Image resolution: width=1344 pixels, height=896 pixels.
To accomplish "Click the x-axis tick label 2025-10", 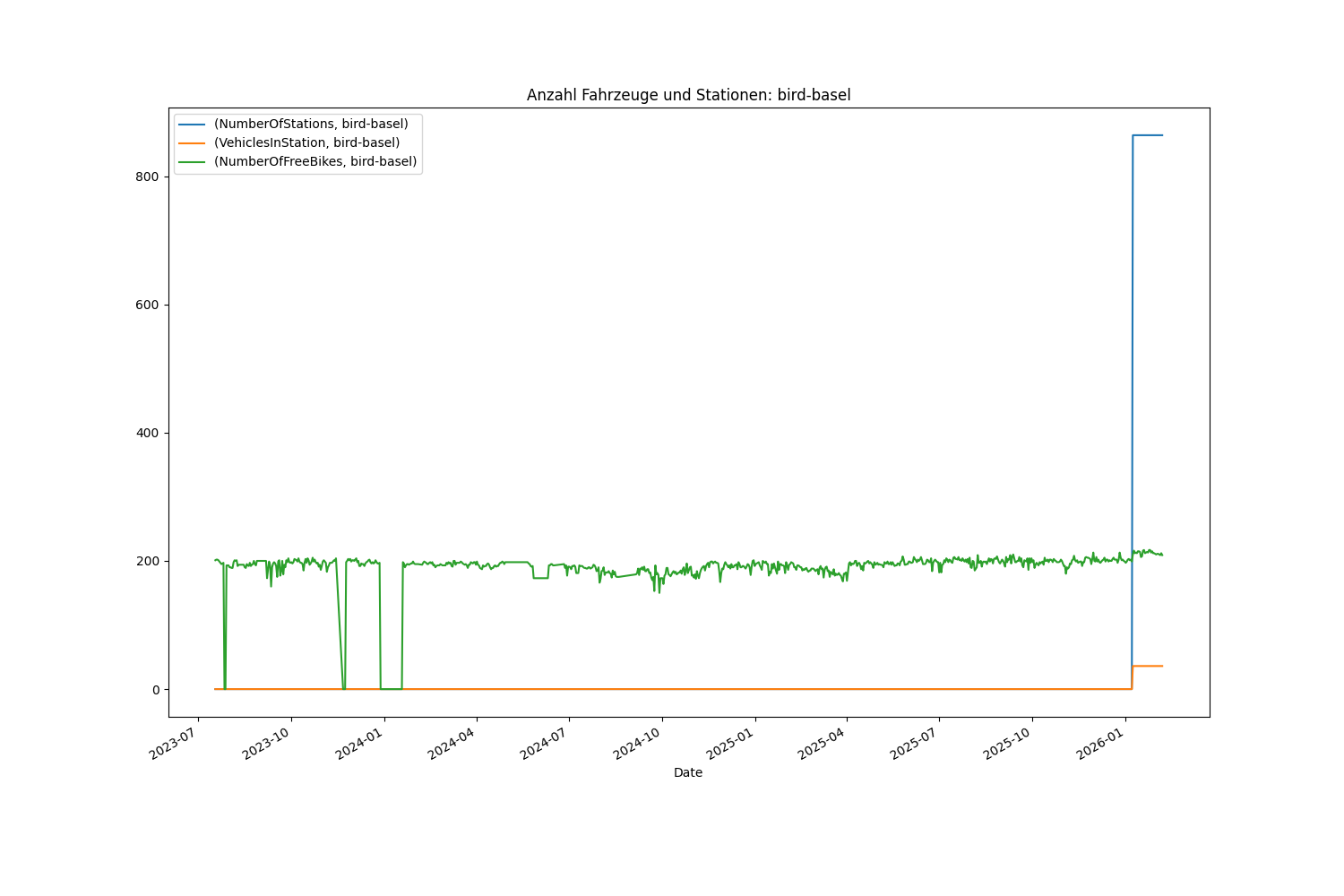I will (x=1007, y=743).
